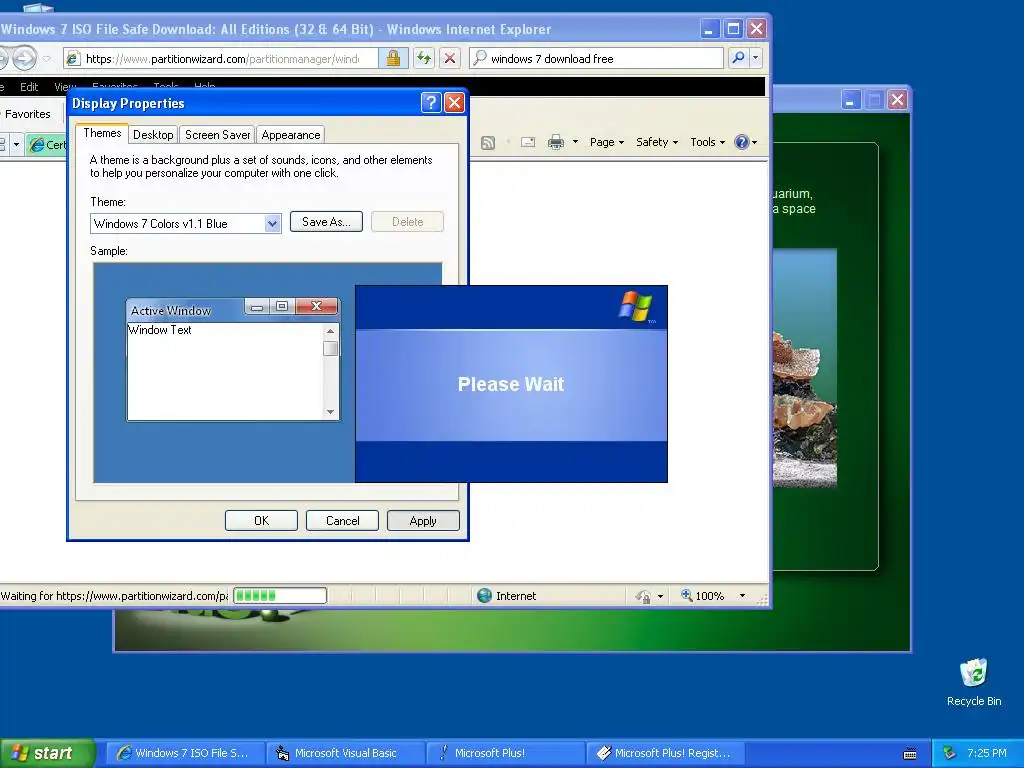1024x768 pixels.
Task: Click the Certificate tab IE icon
Action: [x=37, y=144]
